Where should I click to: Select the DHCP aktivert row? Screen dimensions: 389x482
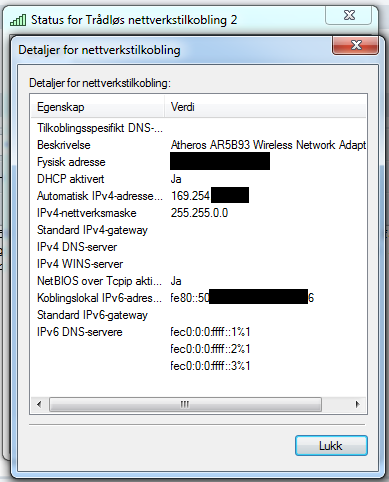point(199,179)
